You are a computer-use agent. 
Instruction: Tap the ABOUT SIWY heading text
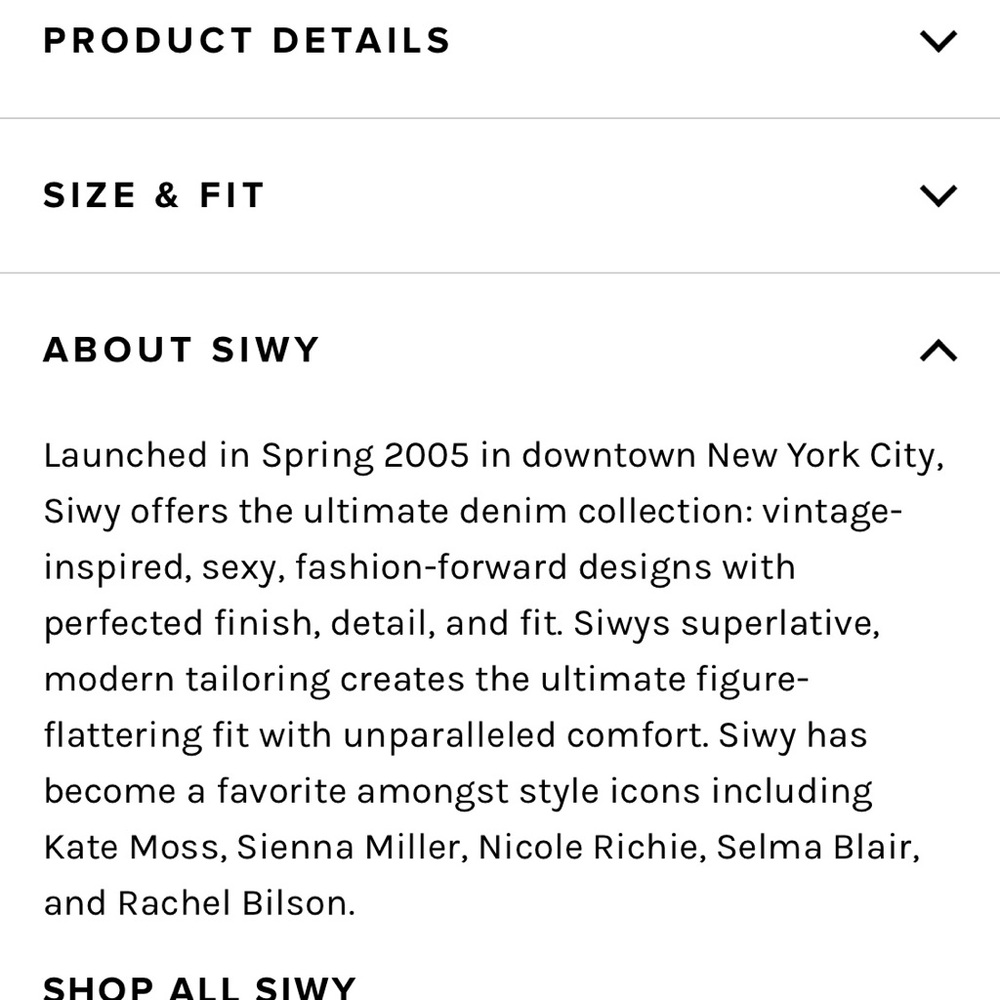181,349
